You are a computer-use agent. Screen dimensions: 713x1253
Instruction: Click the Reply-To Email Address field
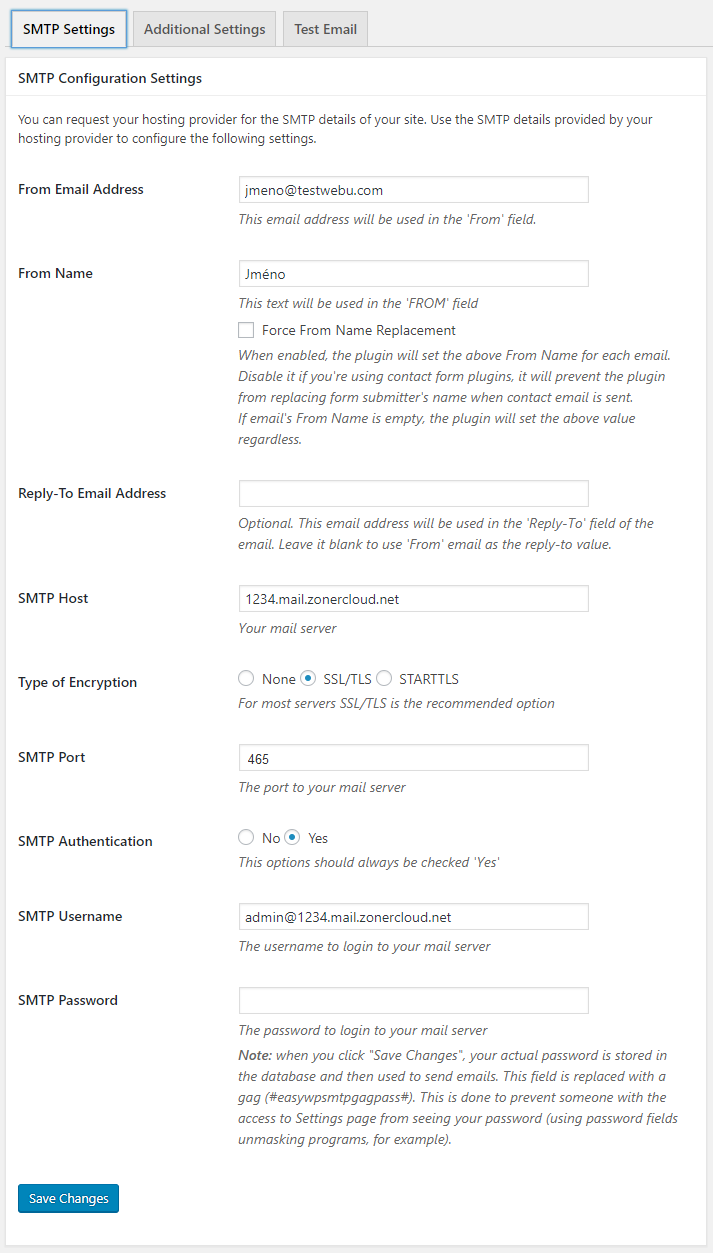[413, 494]
